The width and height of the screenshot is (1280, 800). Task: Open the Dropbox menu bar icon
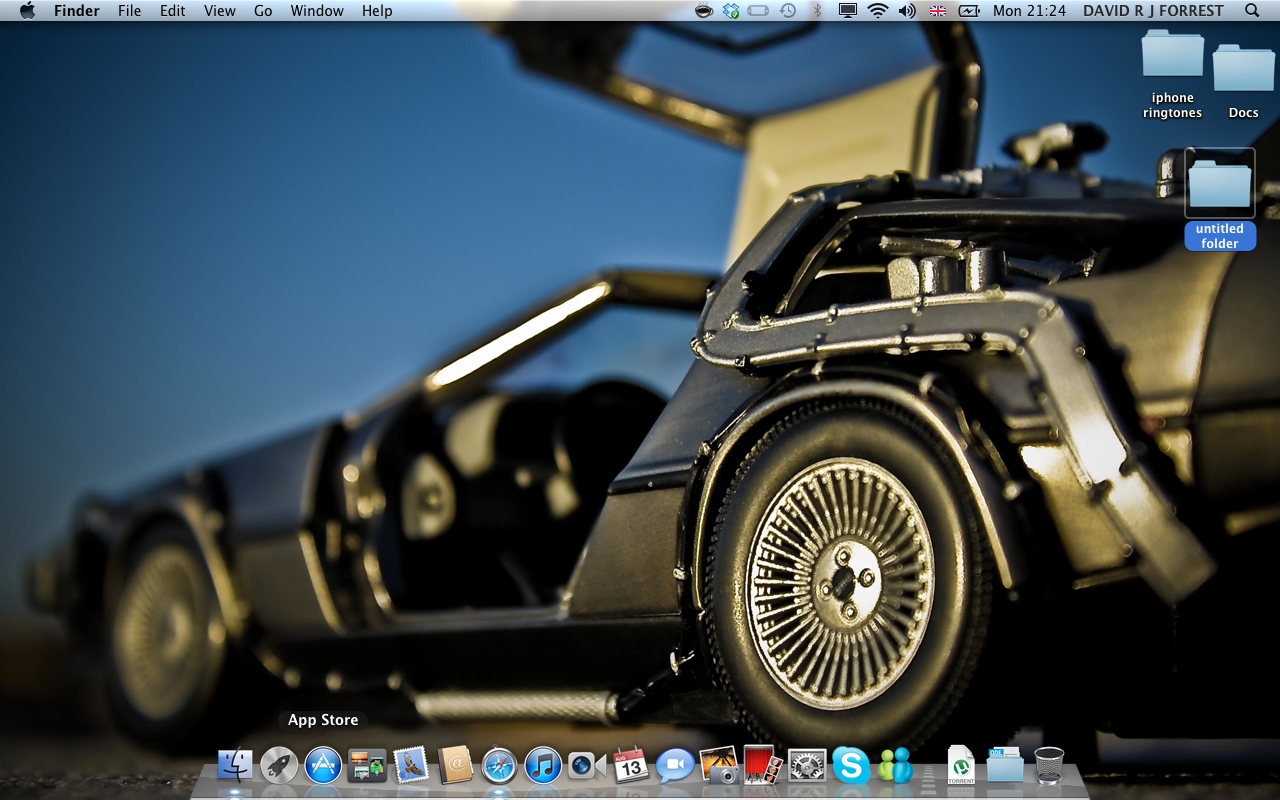tap(731, 11)
